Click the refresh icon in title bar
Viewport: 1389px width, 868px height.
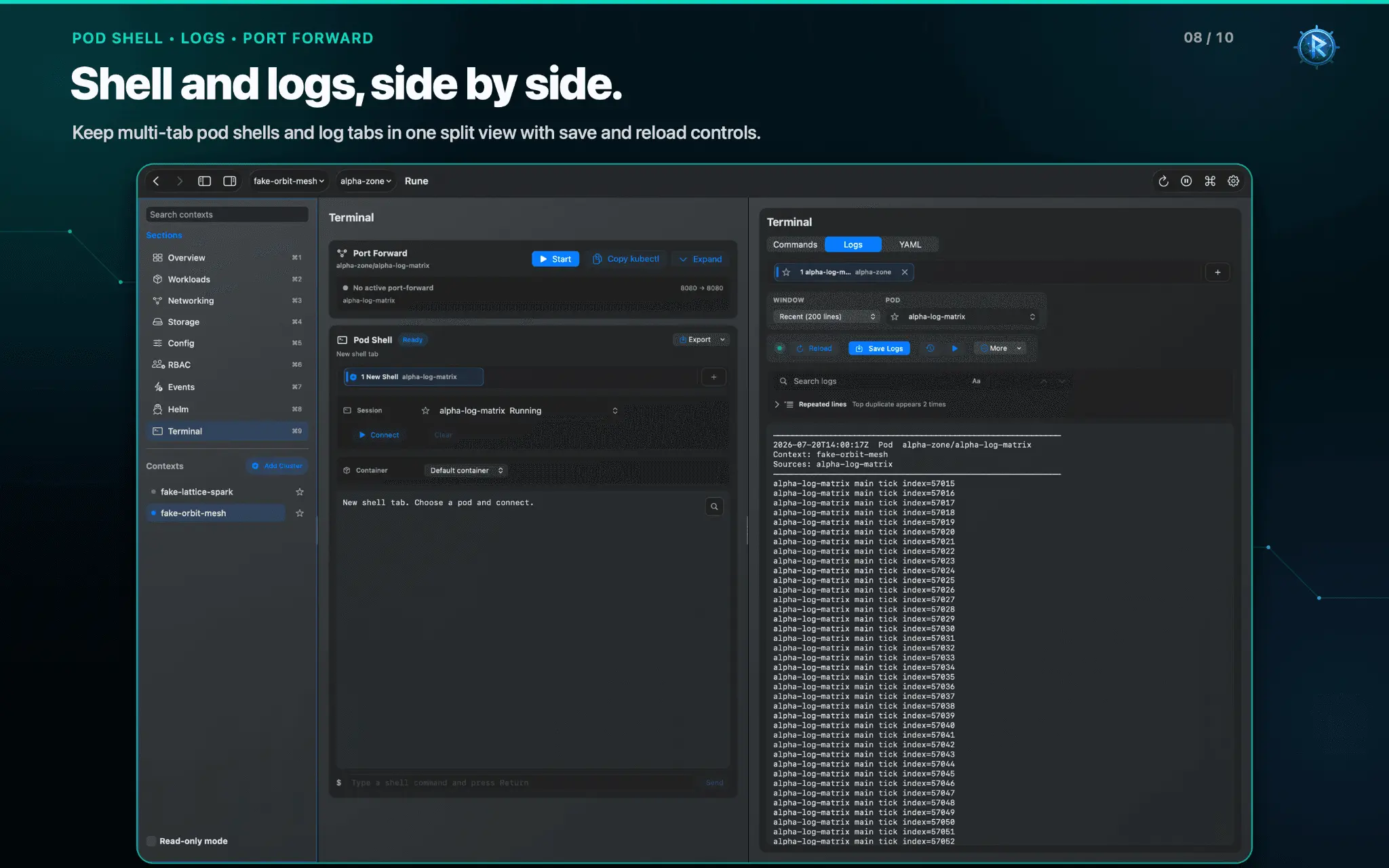tap(1163, 181)
